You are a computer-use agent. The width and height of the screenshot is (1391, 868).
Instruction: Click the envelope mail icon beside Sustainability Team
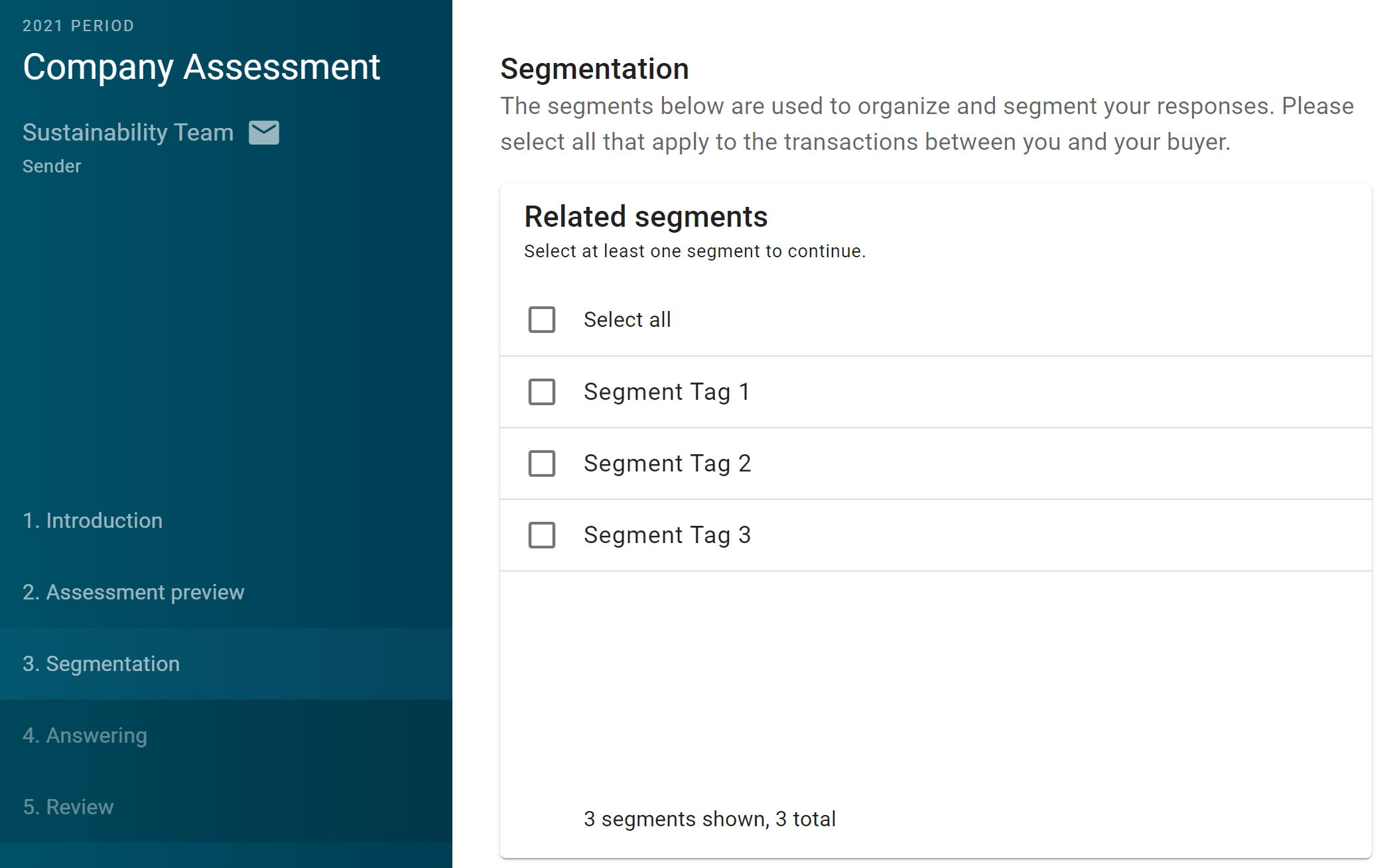point(263,133)
